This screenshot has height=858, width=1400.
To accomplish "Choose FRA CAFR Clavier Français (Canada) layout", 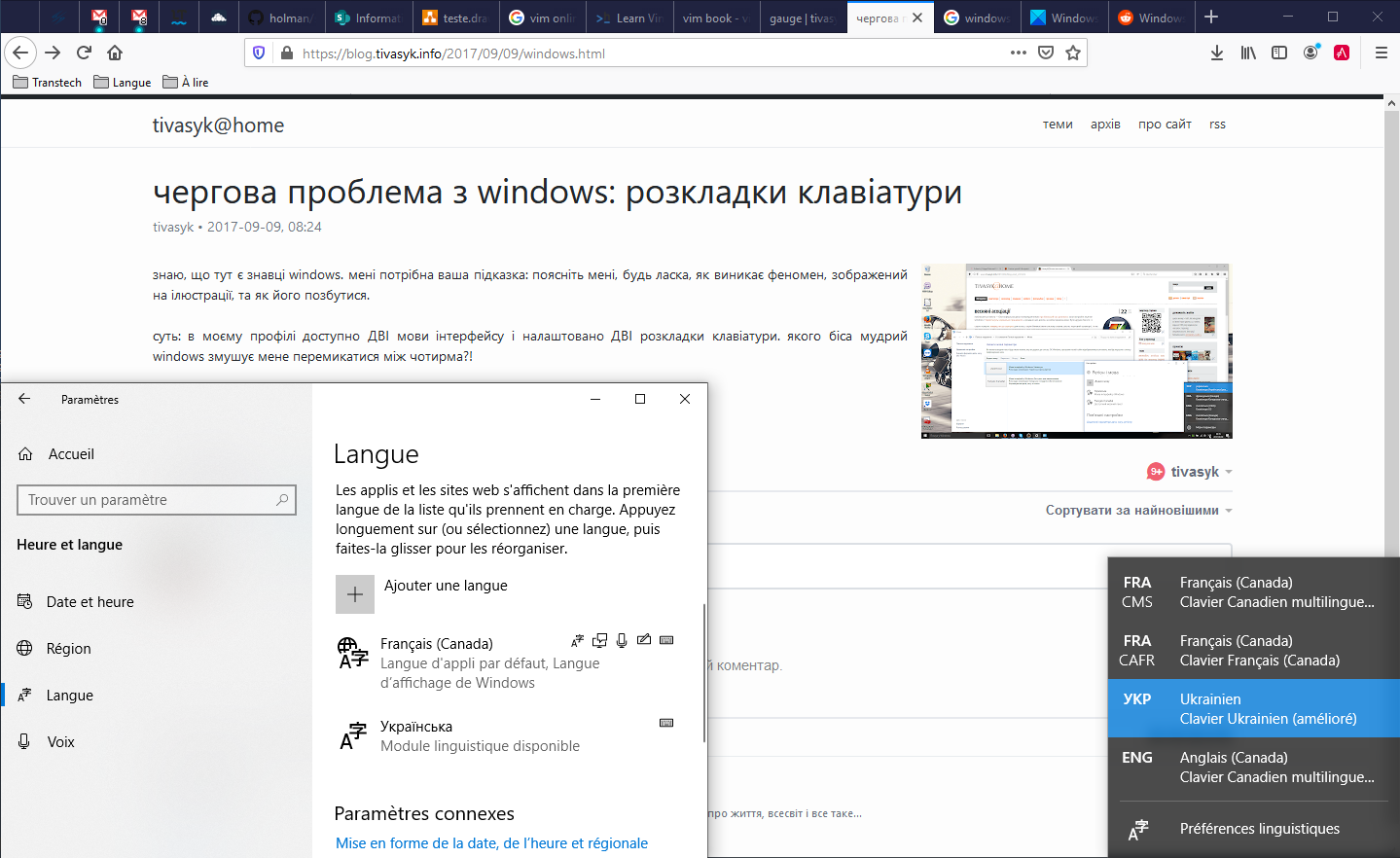I will [x=1254, y=650].
